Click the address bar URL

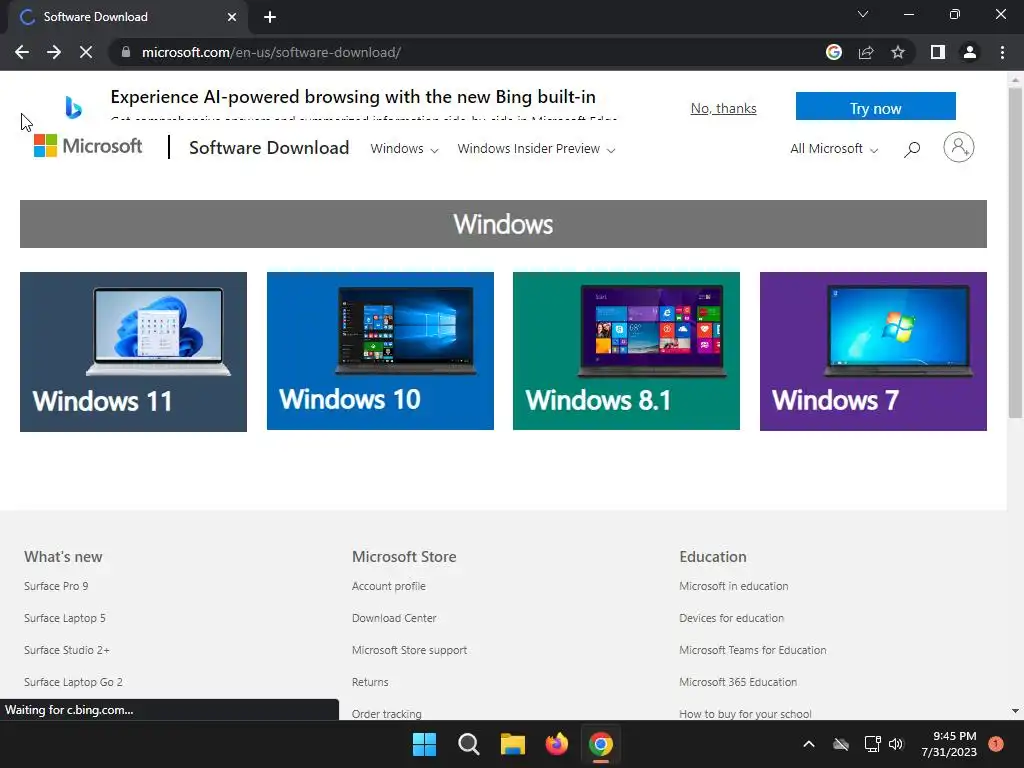click(271, 52)
